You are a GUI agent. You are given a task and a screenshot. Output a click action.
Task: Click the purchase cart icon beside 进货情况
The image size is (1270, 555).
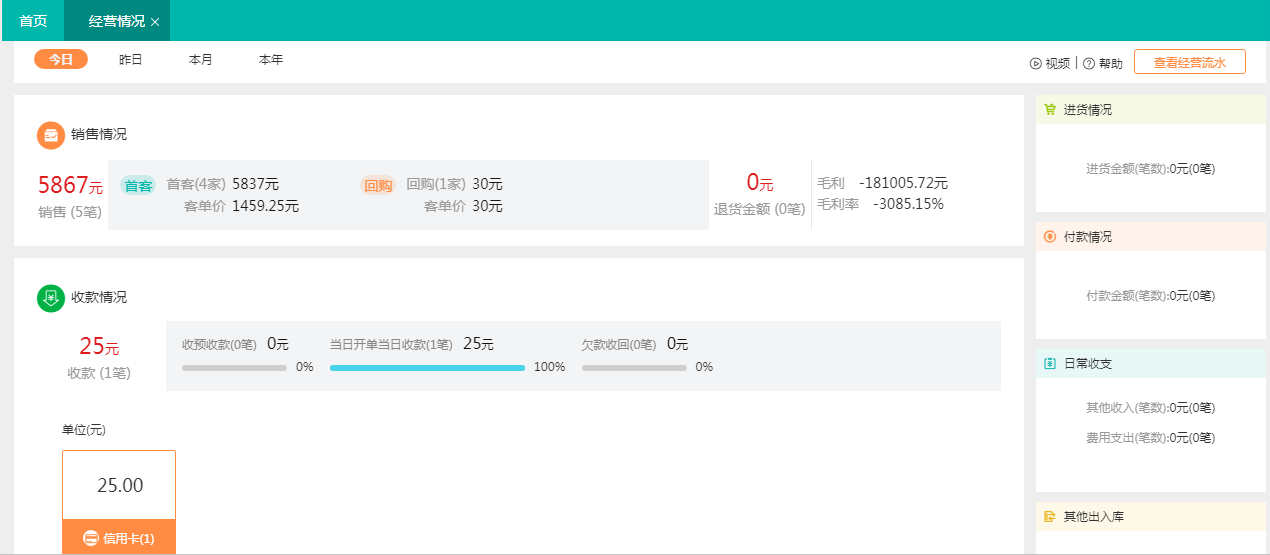1050,110
